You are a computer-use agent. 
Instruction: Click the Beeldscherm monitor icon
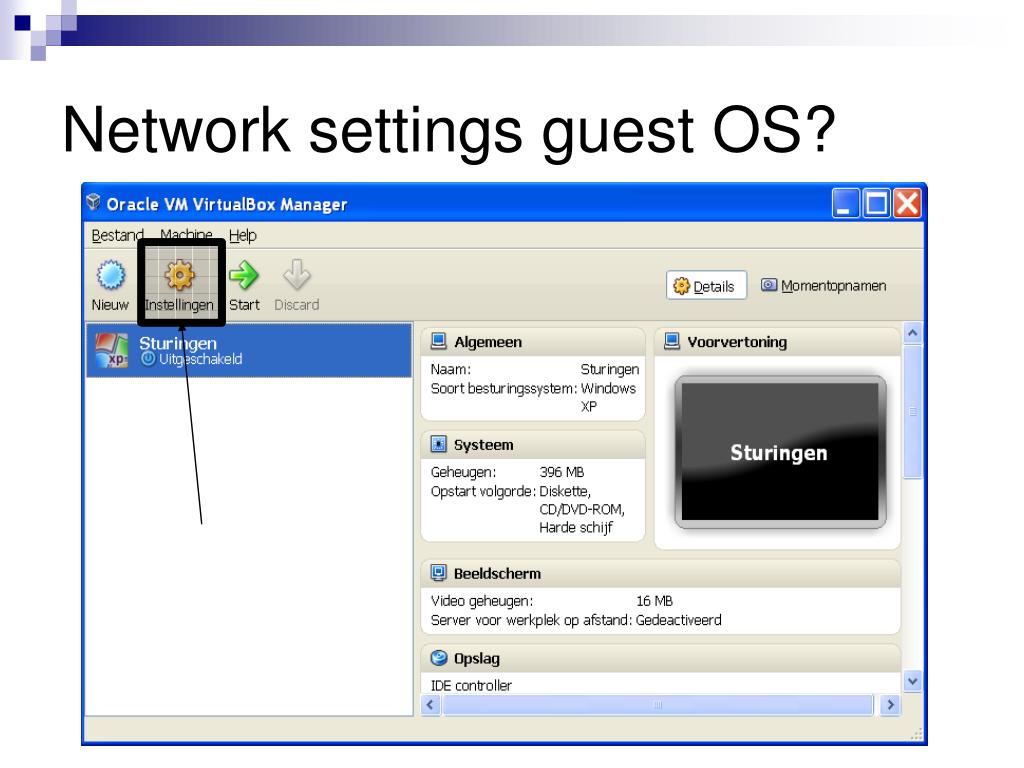click(439, 573)
